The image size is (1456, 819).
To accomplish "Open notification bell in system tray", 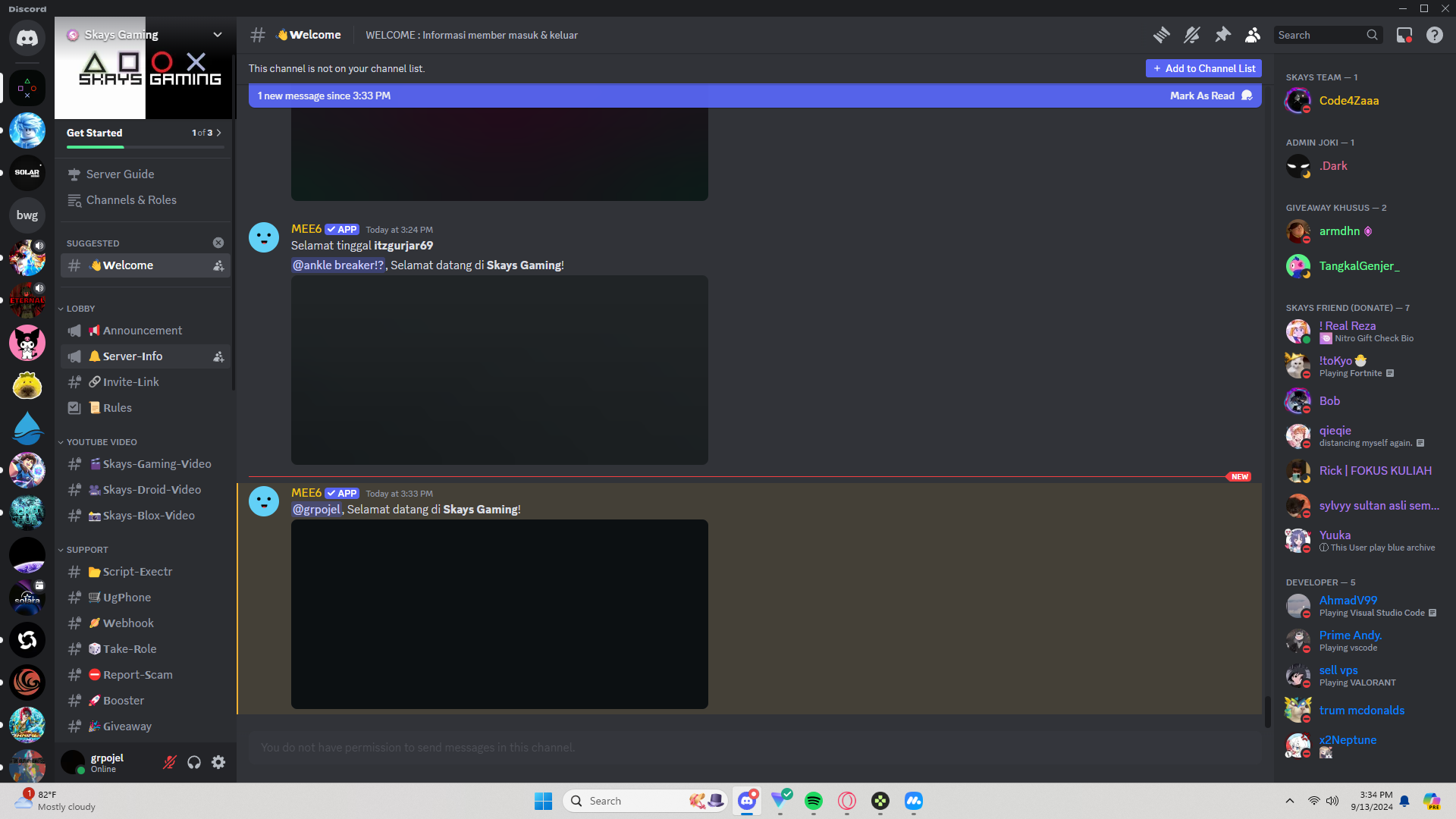I will click(1404, 801).
